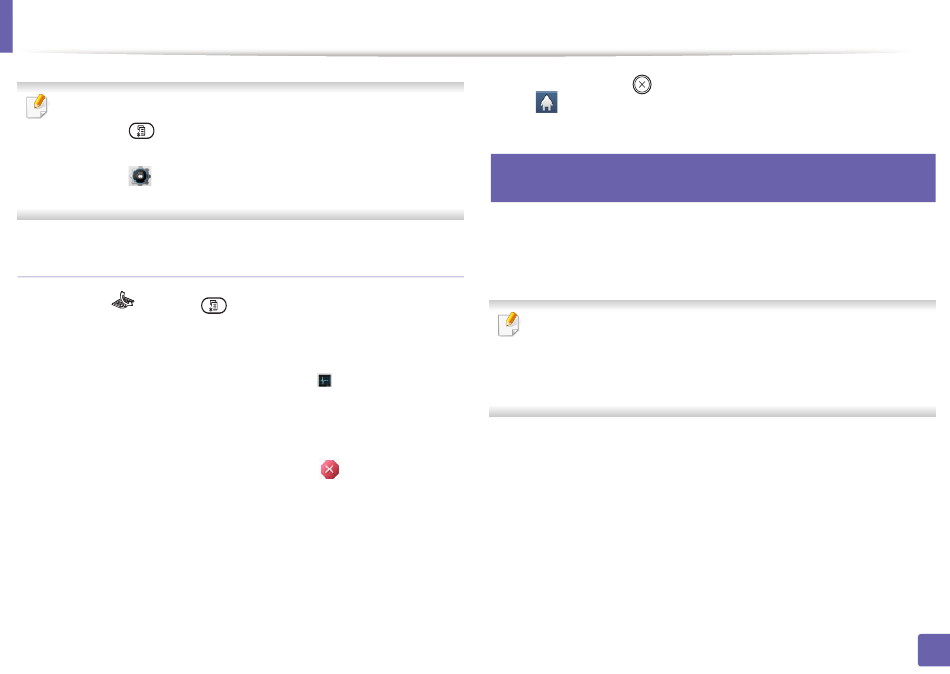This screenshot has height=674, width=950.
Task: Click the fax phone-keypad icon
Action: point(123,300)
